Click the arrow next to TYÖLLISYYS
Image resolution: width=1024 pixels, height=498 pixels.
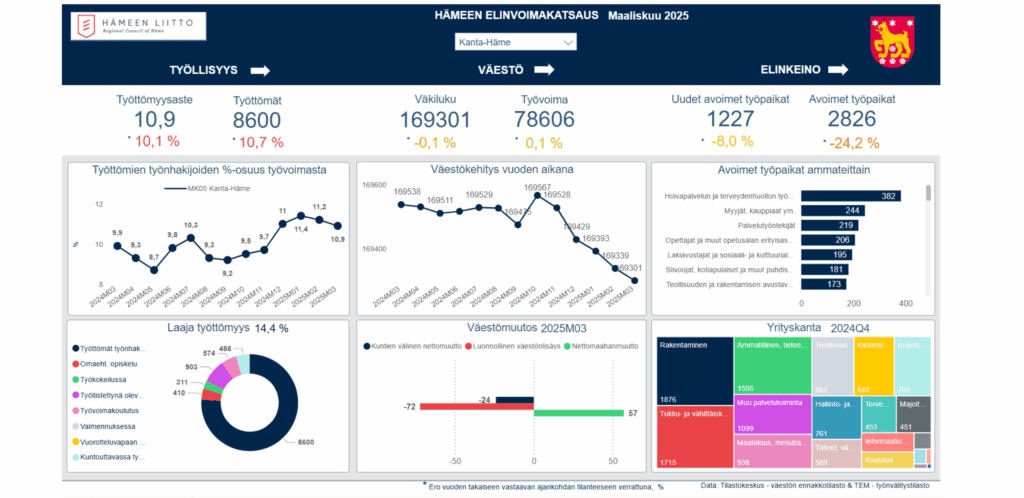click(260, 70)
